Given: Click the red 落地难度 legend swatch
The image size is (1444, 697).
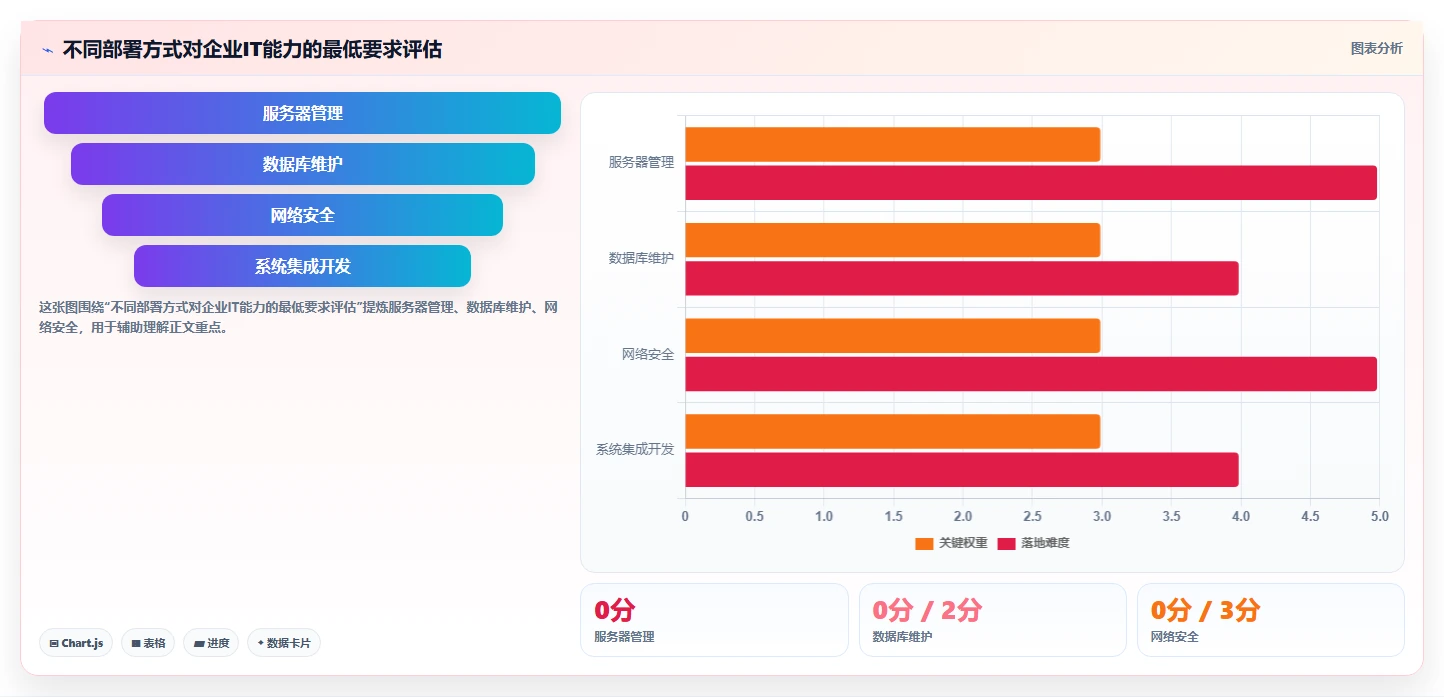Looking at the screenshot, I should pyautogui.click(x=1006, y=544).
